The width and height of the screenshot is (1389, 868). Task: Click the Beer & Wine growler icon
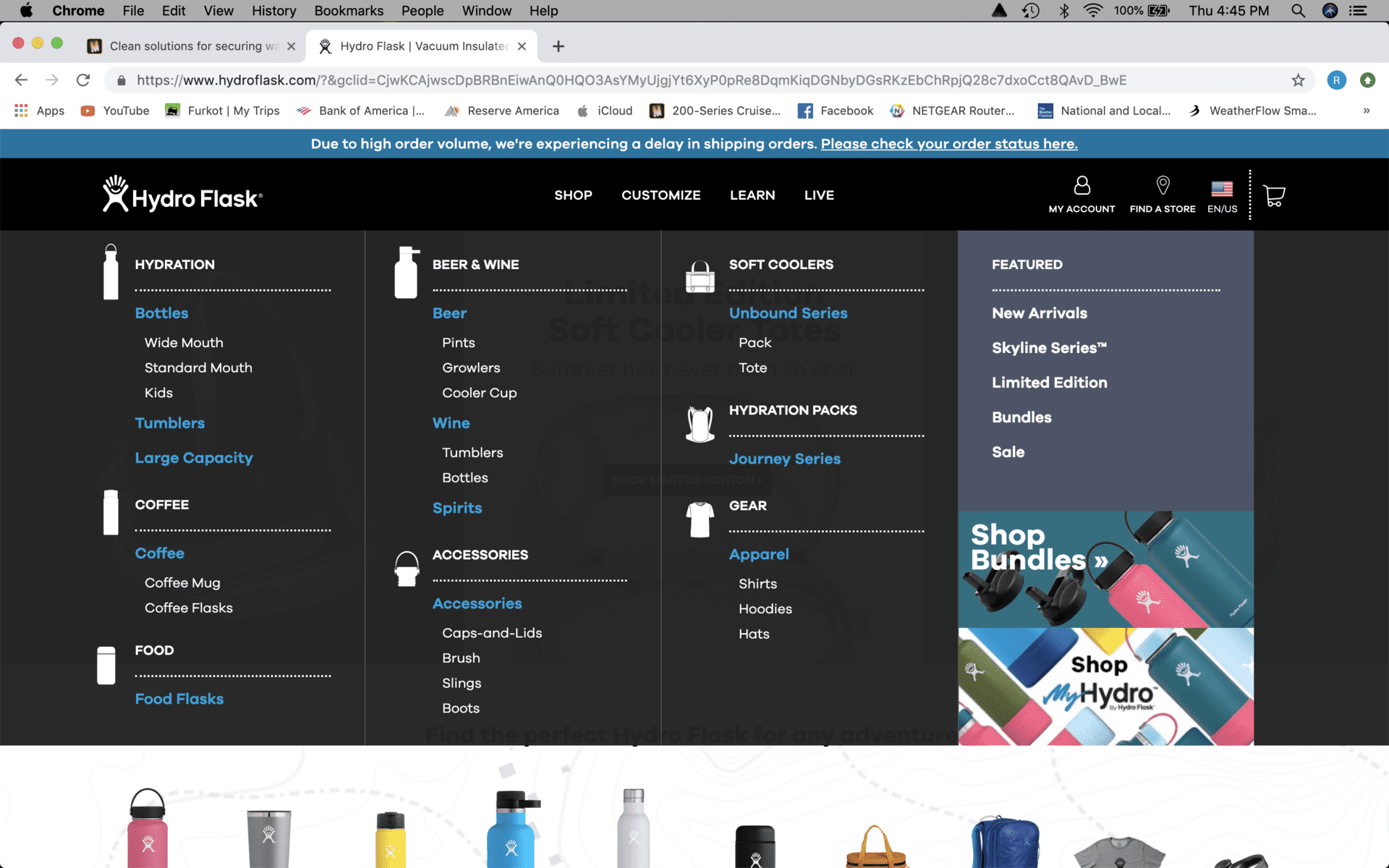406,272
